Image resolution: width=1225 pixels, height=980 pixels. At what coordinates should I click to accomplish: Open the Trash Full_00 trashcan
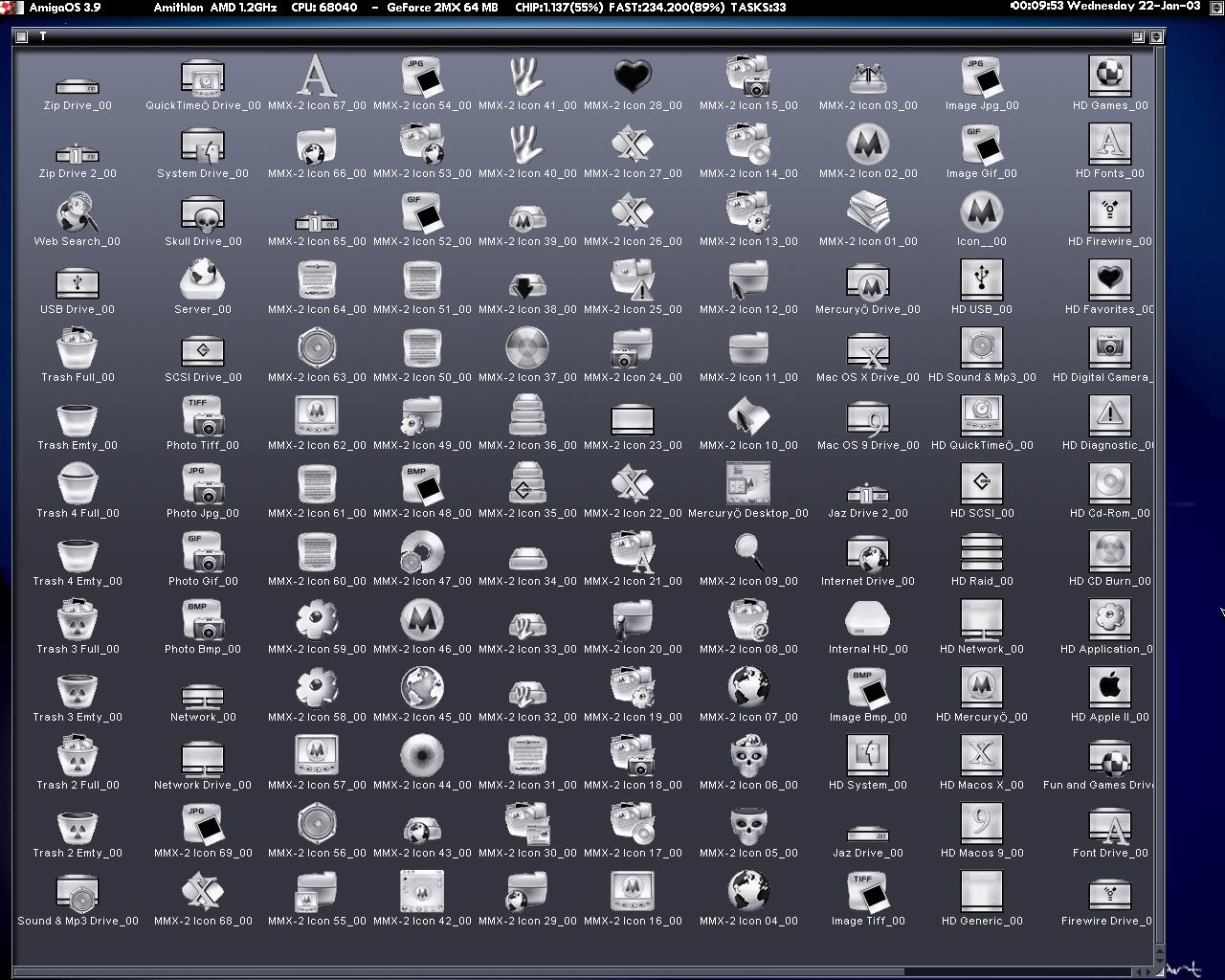[77, 349]
